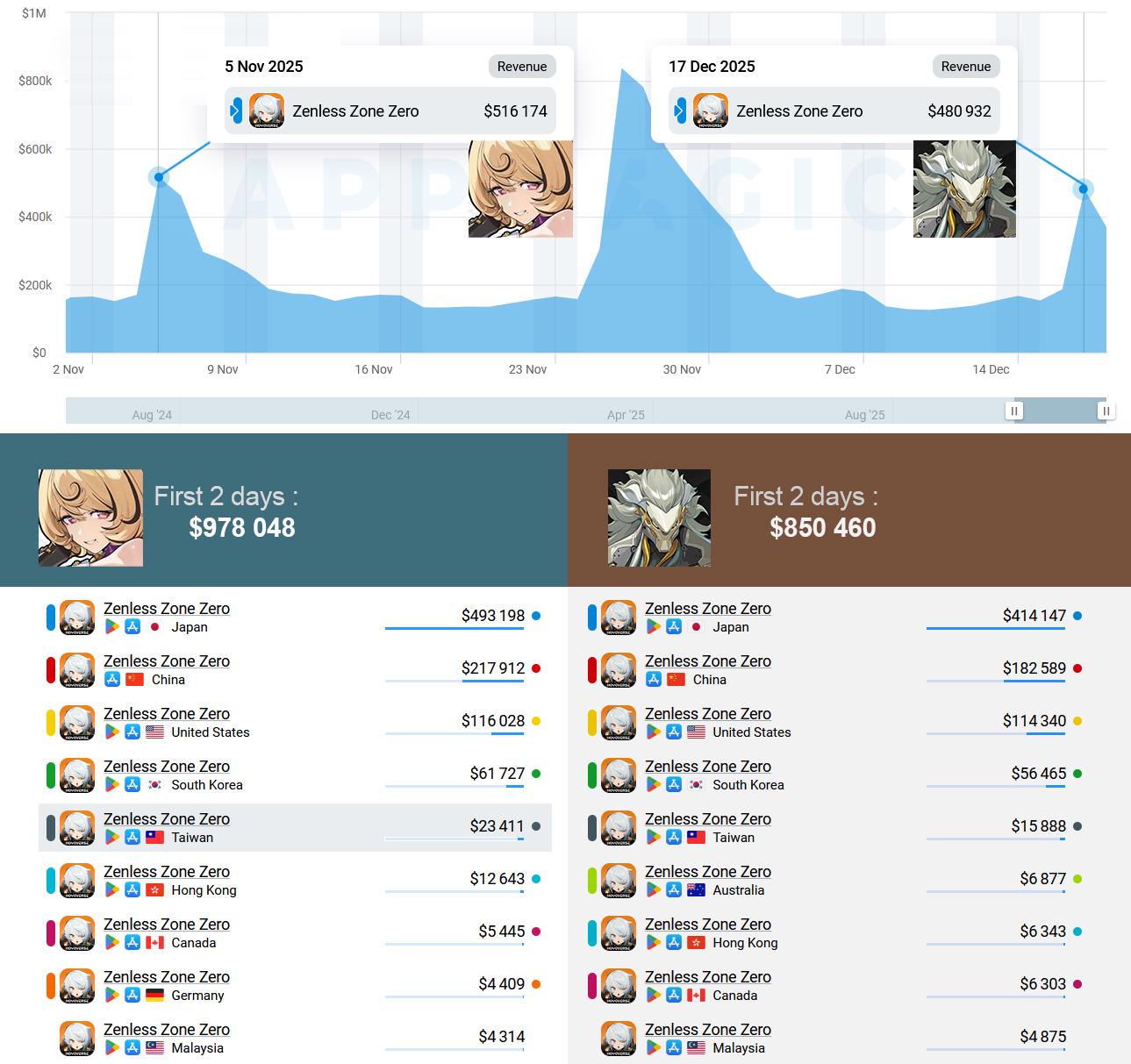Click the South Korea flag in the $56 465 row

coord(697,785)
